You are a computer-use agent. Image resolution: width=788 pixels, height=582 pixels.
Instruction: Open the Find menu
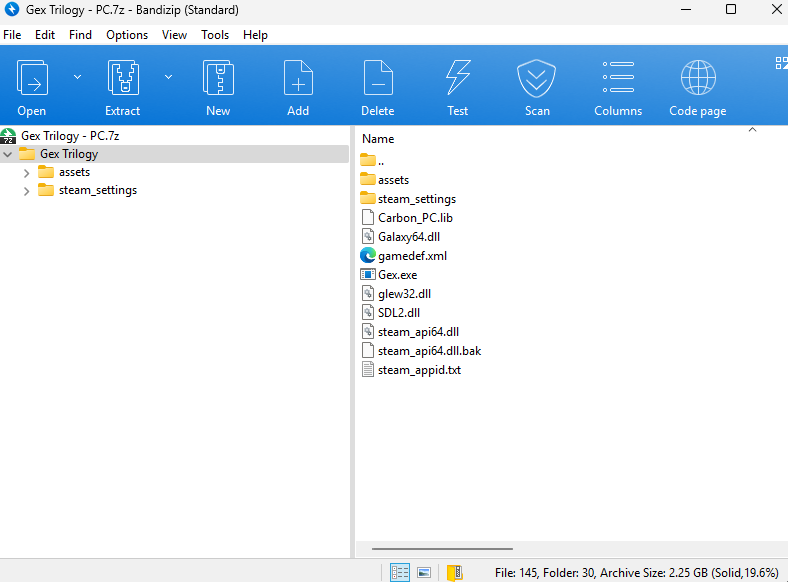click(80, 35)
